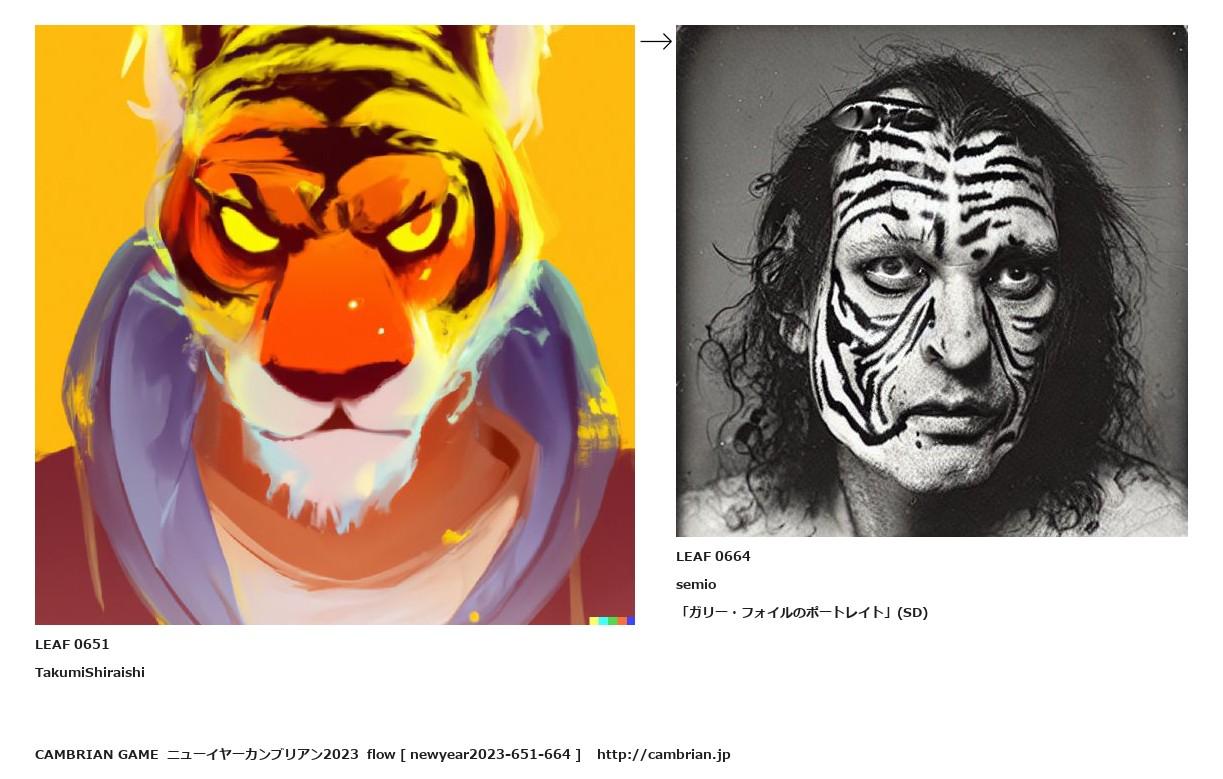Select the LEAF 0664 label
The width and height of the screenshot is (1223, 779).
coord(713,556)
